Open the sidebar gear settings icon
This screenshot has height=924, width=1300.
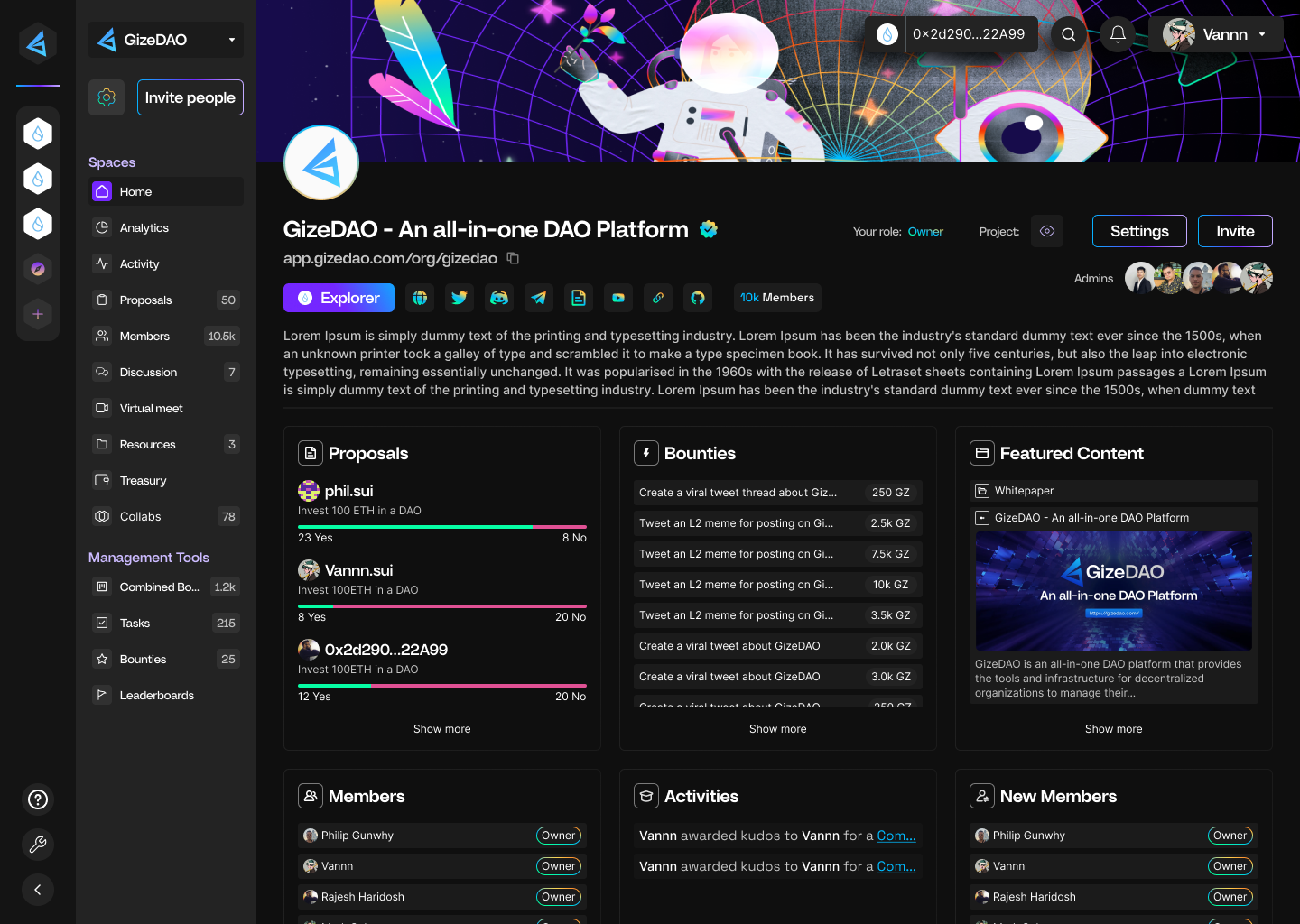107,97
